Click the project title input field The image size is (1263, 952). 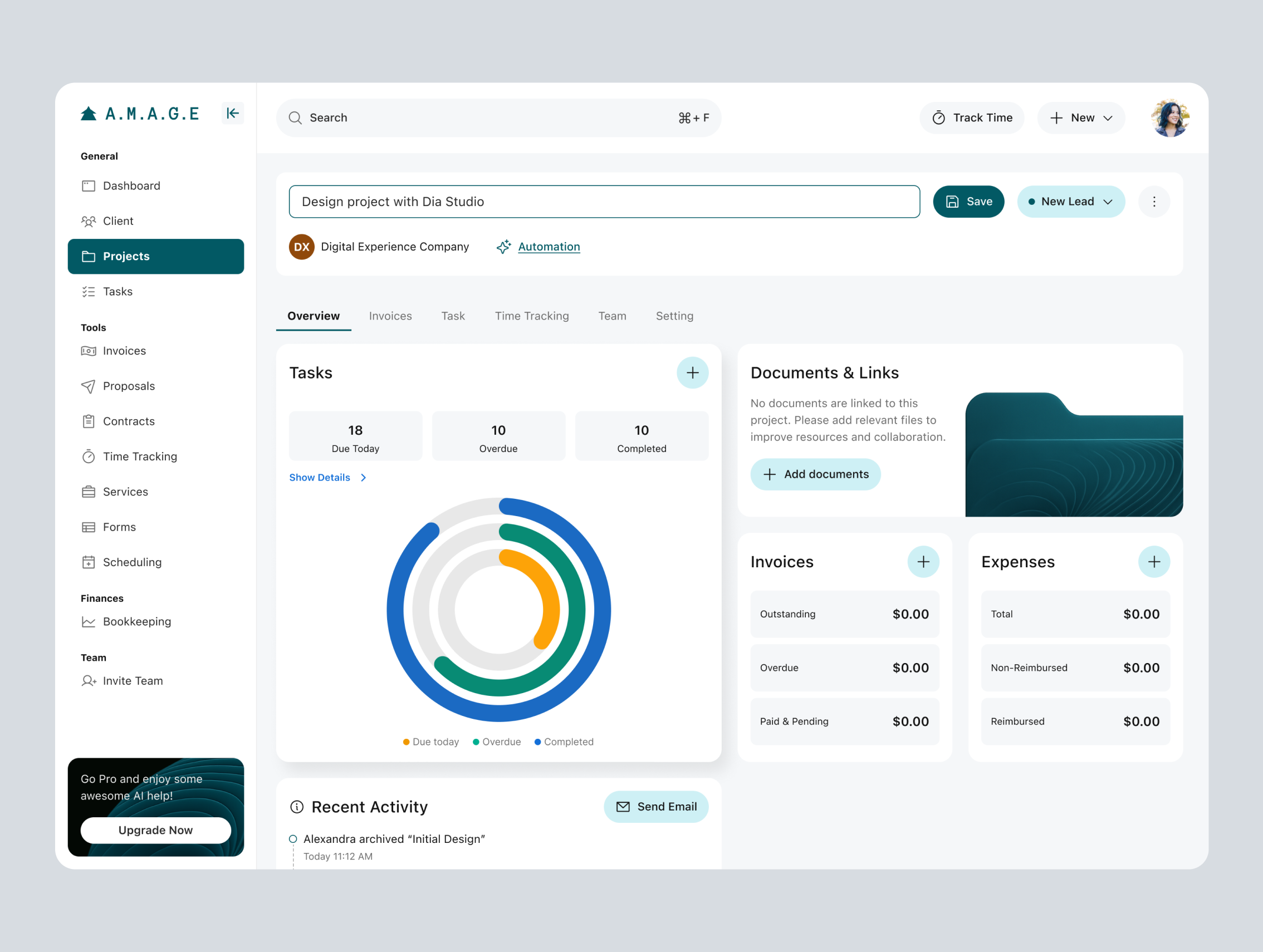(604, 202)
